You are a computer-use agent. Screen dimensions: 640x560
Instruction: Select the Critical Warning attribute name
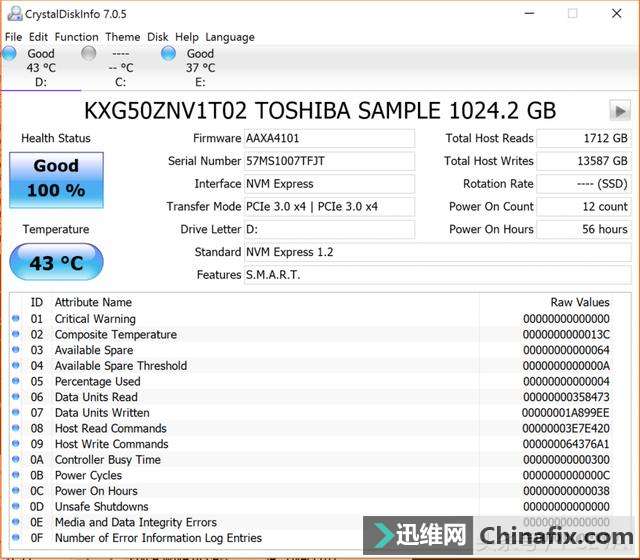pyautogui.click(x=95, y=319)
